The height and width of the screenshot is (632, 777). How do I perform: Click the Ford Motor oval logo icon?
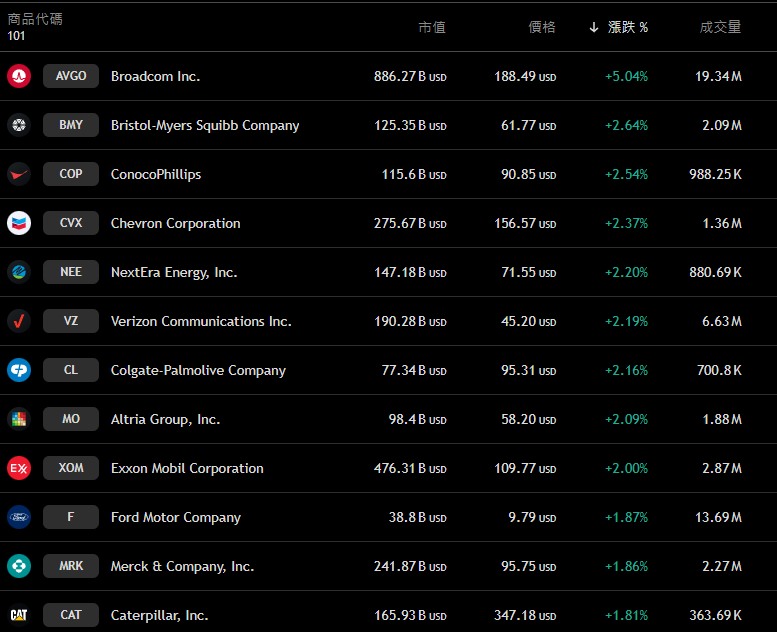pyautogui.click(x=19, y=517)
